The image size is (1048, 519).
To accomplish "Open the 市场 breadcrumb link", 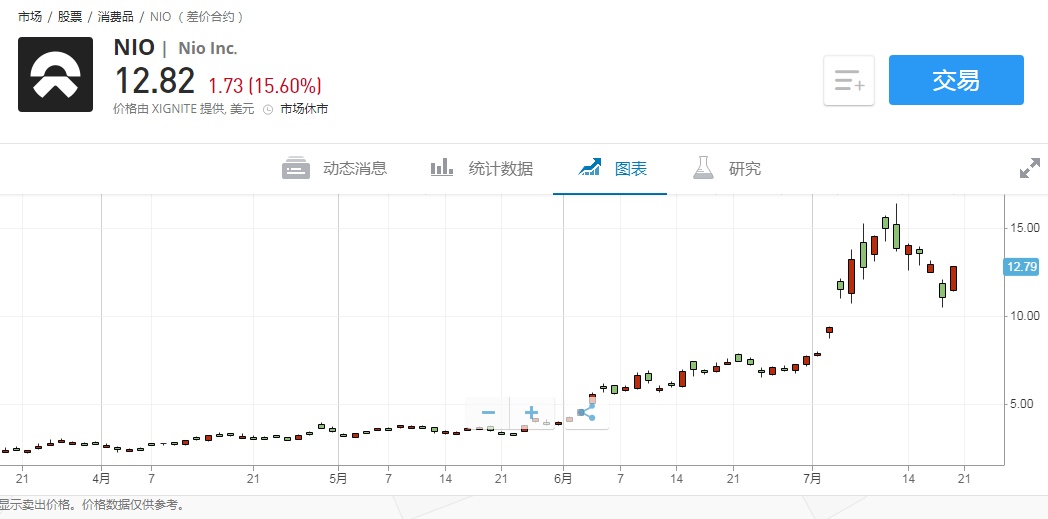I will coord(30,17).
